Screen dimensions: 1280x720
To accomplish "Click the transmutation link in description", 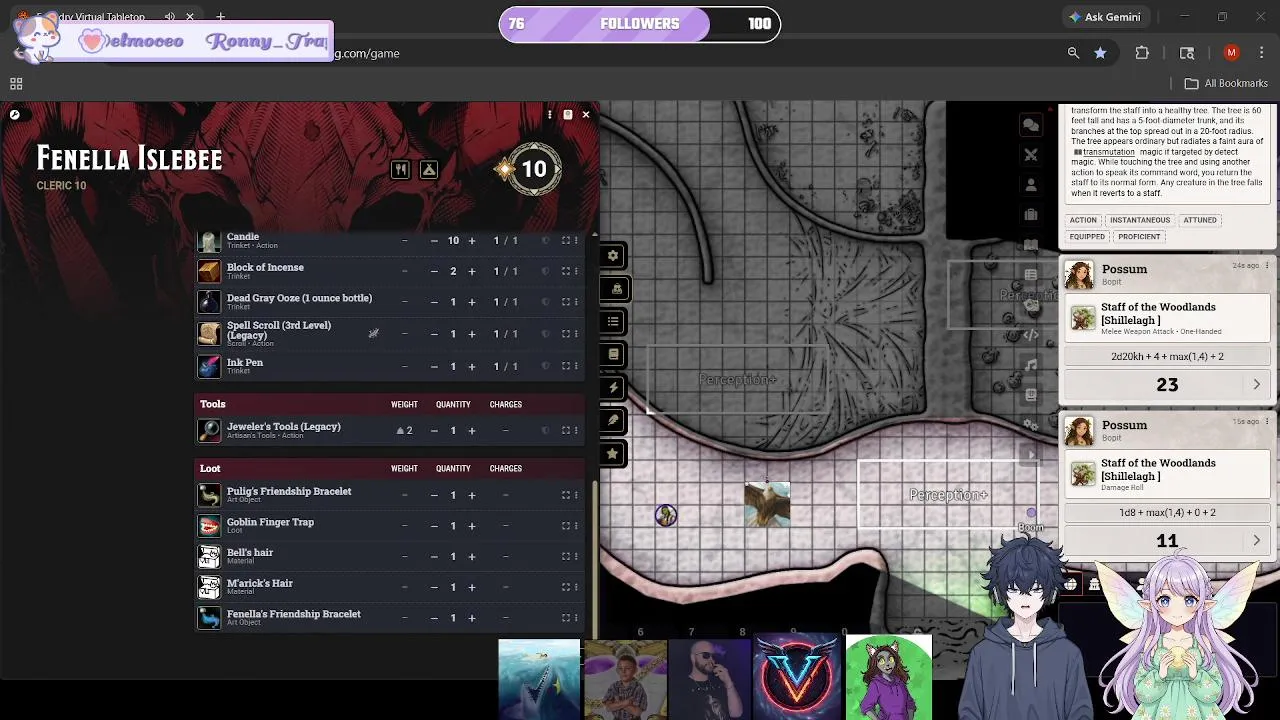I will tap(1108, 152).
